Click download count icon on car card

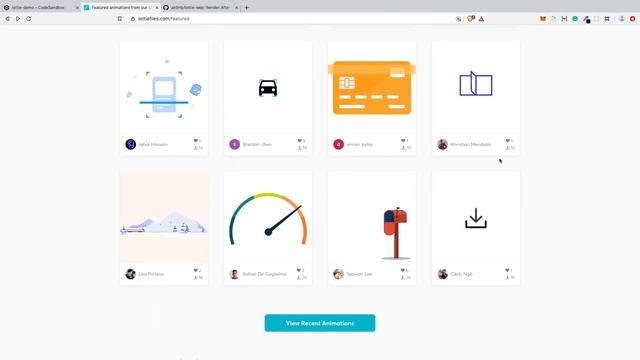click(299, 148)
